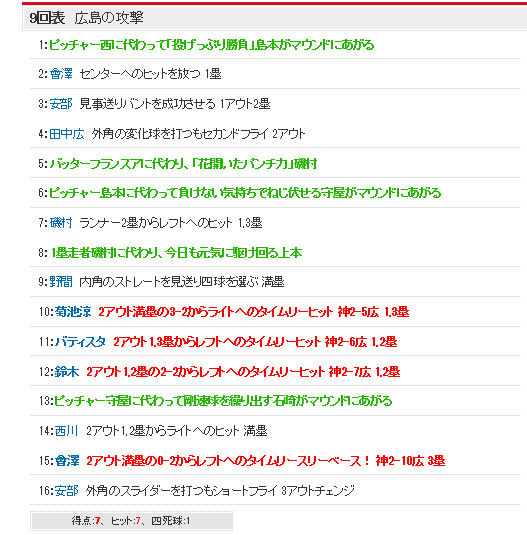Select row 5 pinch hitter 磯村 announcement
The height and width of the screenshot is (535, 527).
point(184,164)
